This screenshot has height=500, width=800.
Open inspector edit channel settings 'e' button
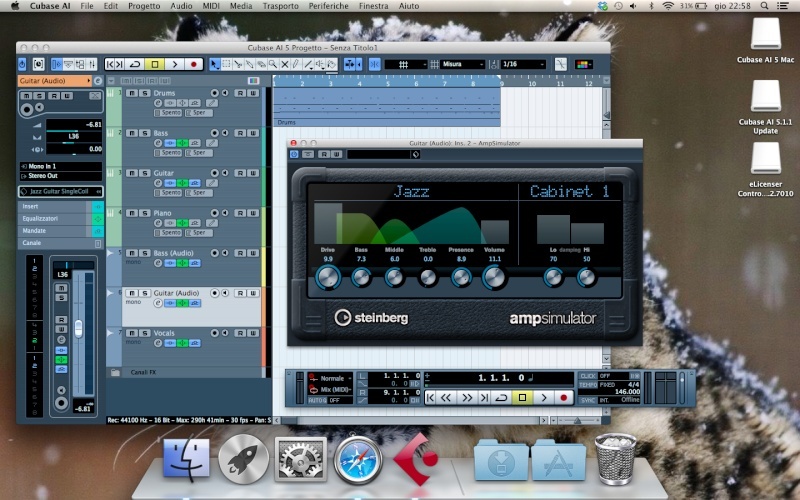[x=98, y=81]
